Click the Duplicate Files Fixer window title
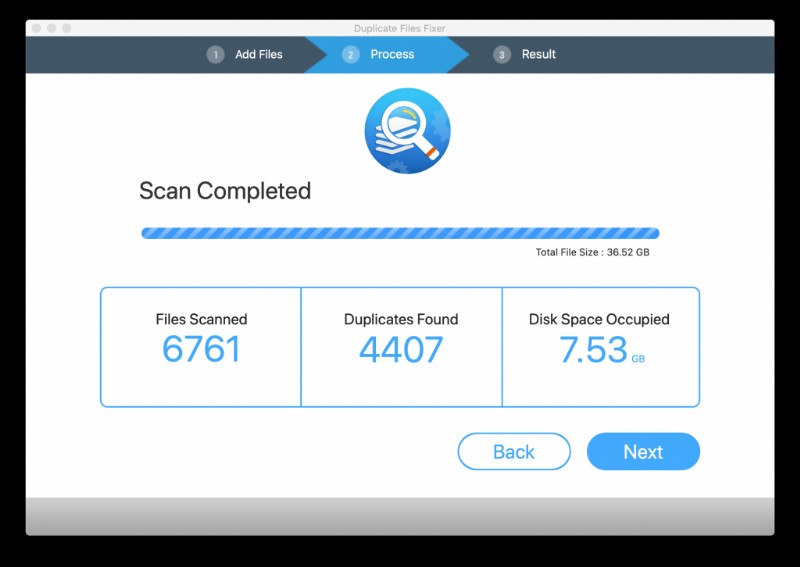The image size is (800, 567). coord(399,29)
